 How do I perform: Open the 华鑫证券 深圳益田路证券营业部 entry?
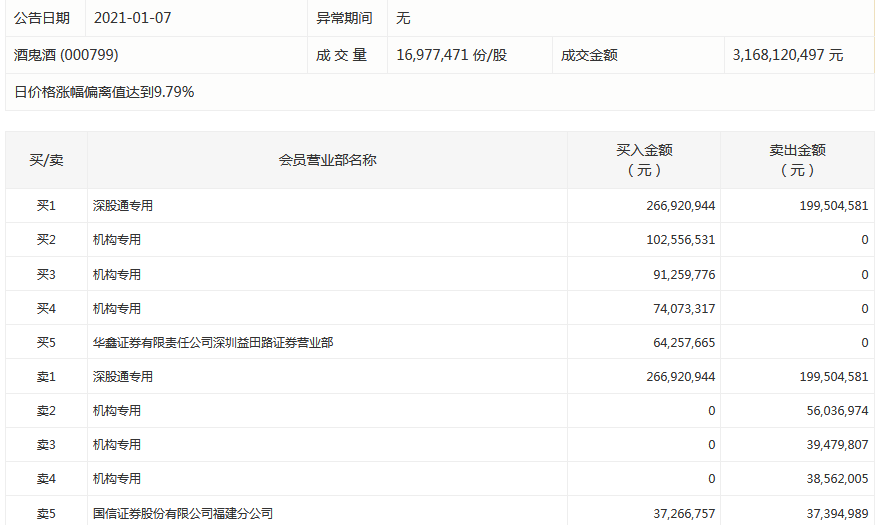click(x=213, y=342)
